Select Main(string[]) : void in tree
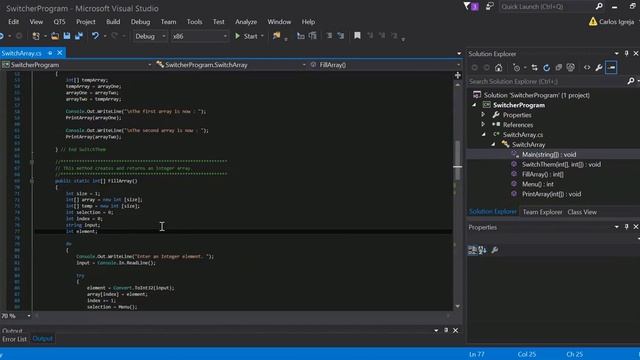The image size is (640, 360). click(x=549, y=154)
